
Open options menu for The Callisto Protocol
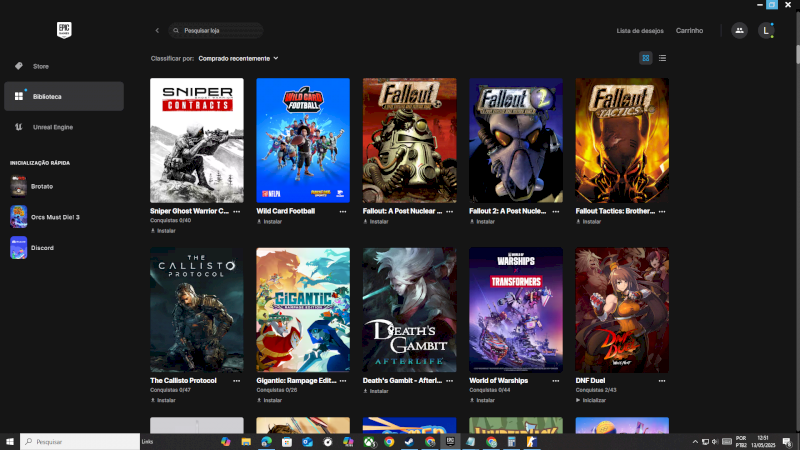(x=237, y=381)
